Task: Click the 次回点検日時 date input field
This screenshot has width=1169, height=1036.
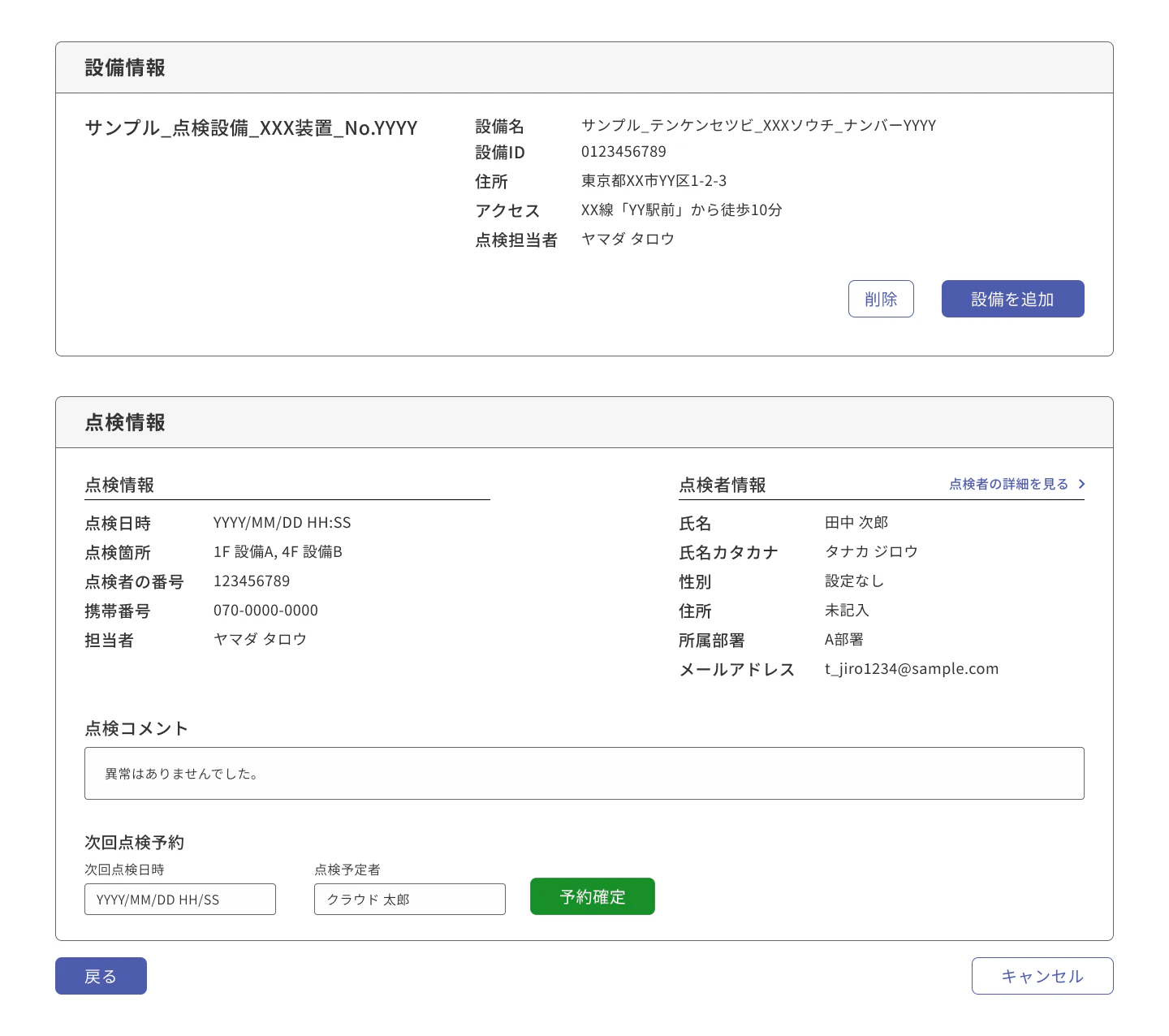Action: [x=179, y=899]
